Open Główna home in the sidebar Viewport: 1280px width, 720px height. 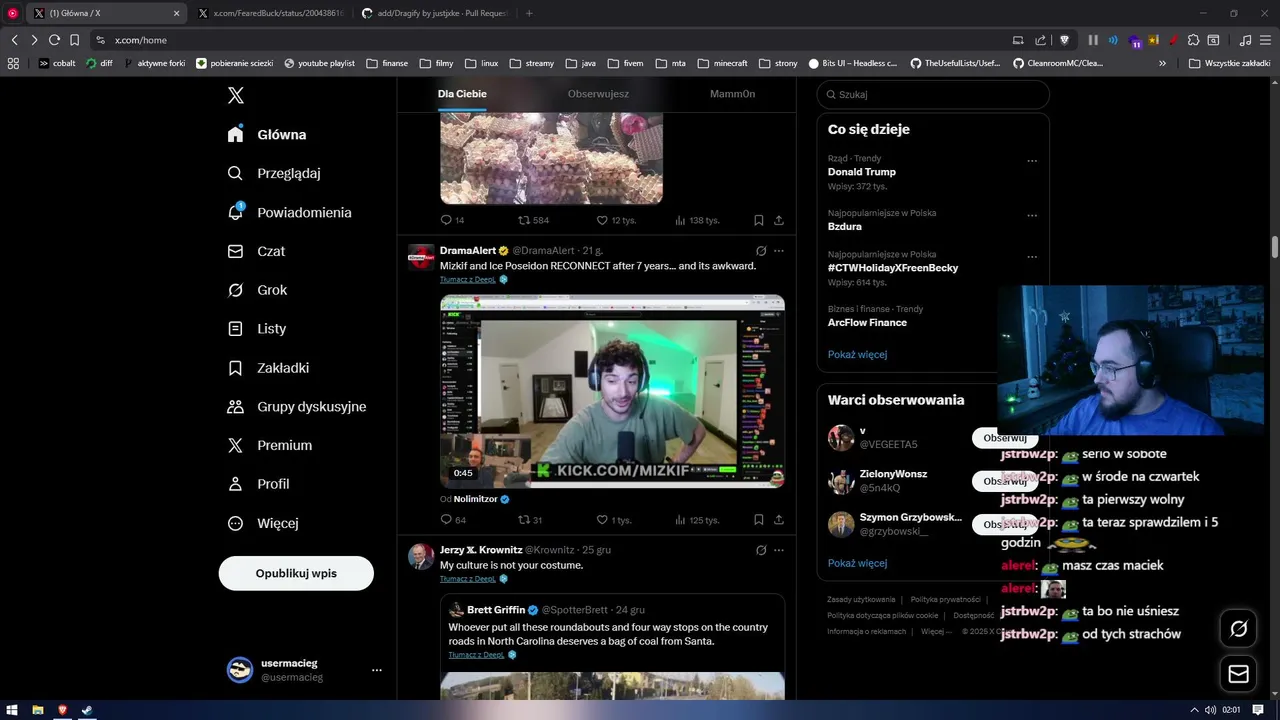(267, 134)
